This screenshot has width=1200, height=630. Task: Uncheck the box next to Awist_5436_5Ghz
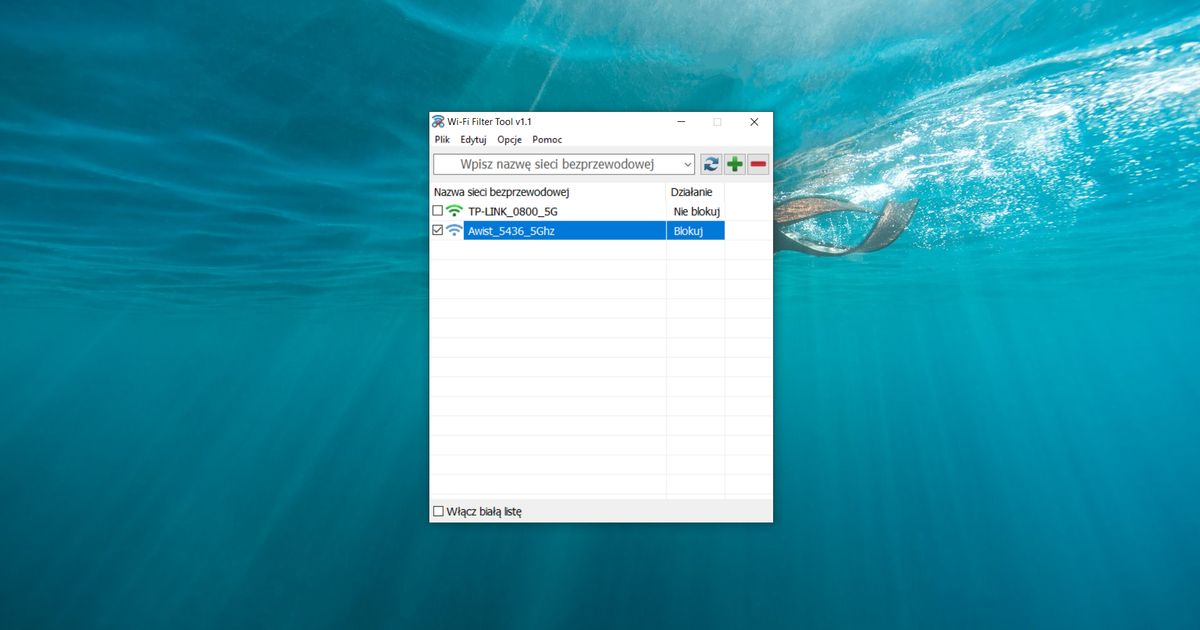click(437, 230)
